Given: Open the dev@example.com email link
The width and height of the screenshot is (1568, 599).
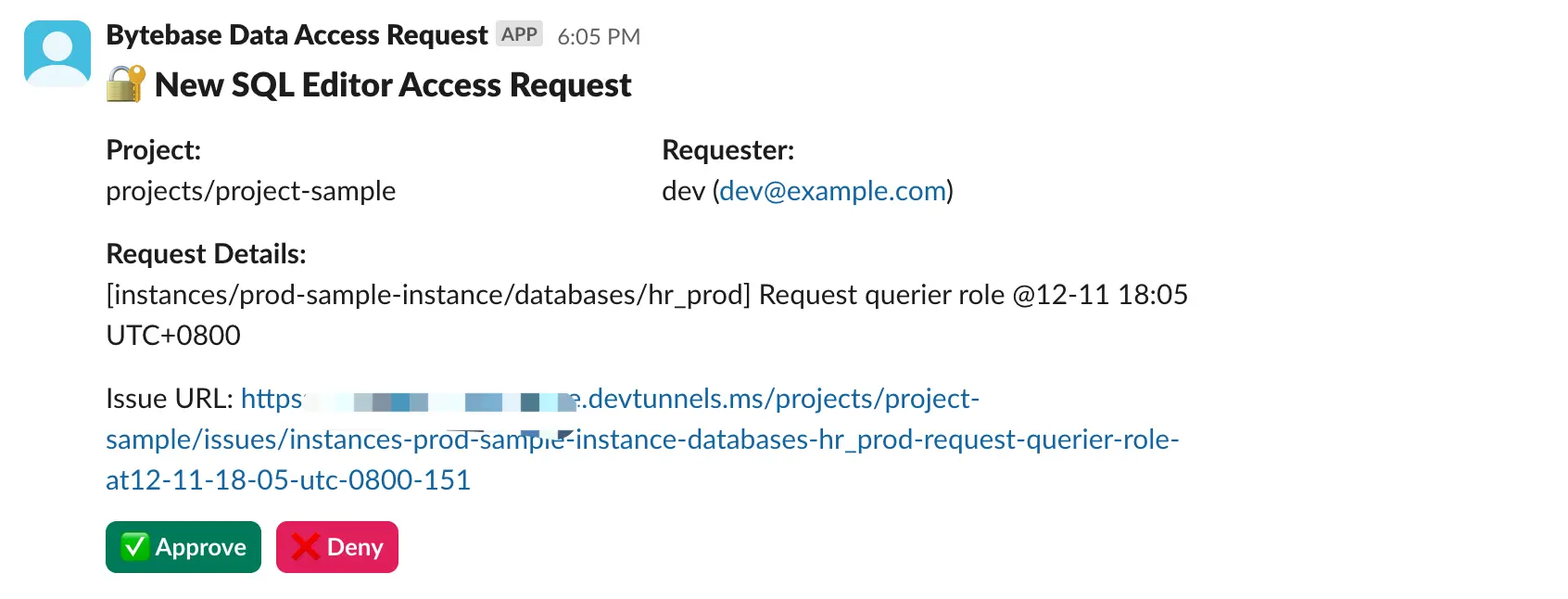Looking at the screenshot, I should [x=833, y=191].
